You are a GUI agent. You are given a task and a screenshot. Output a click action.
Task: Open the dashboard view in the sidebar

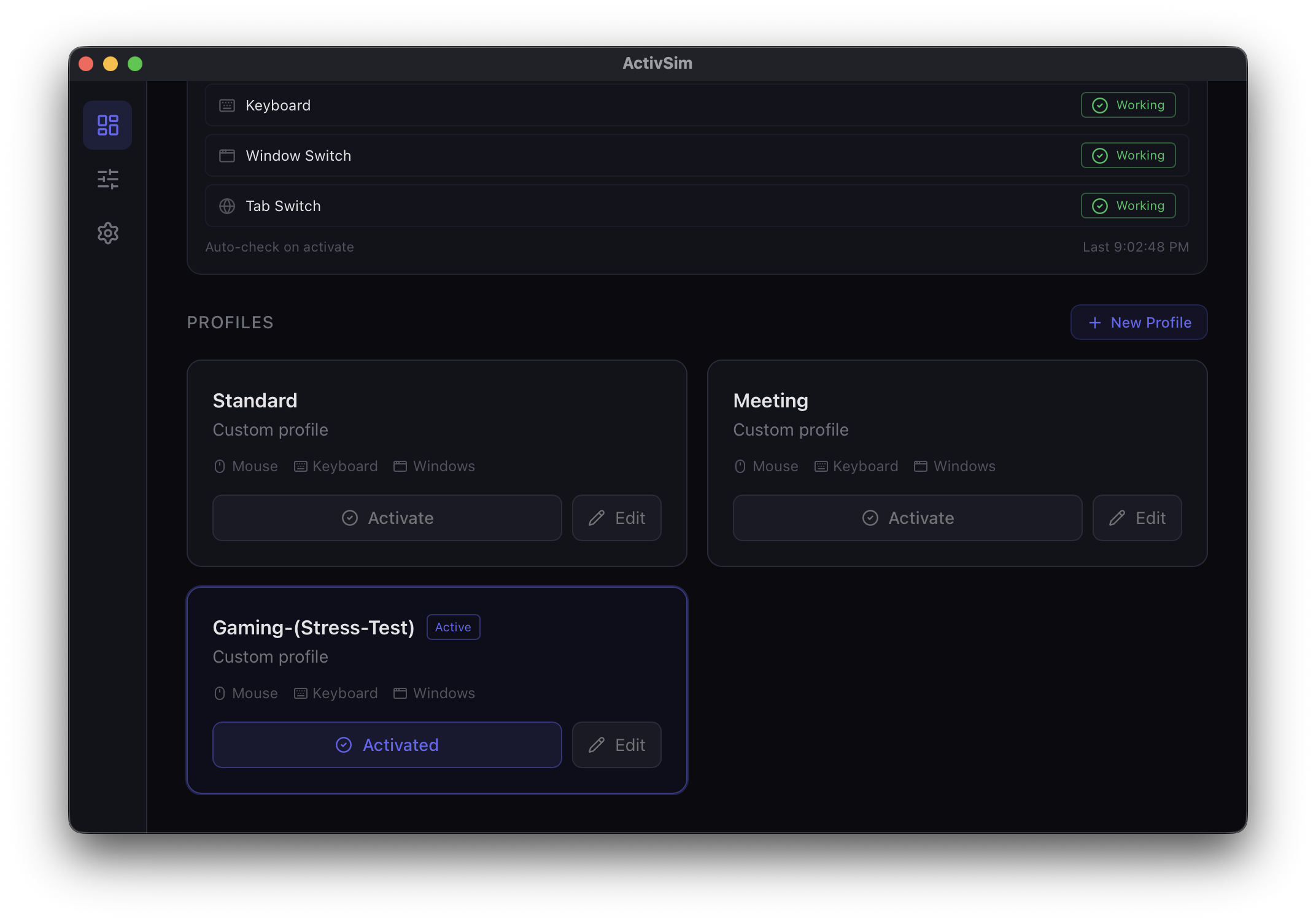point(107,125)
